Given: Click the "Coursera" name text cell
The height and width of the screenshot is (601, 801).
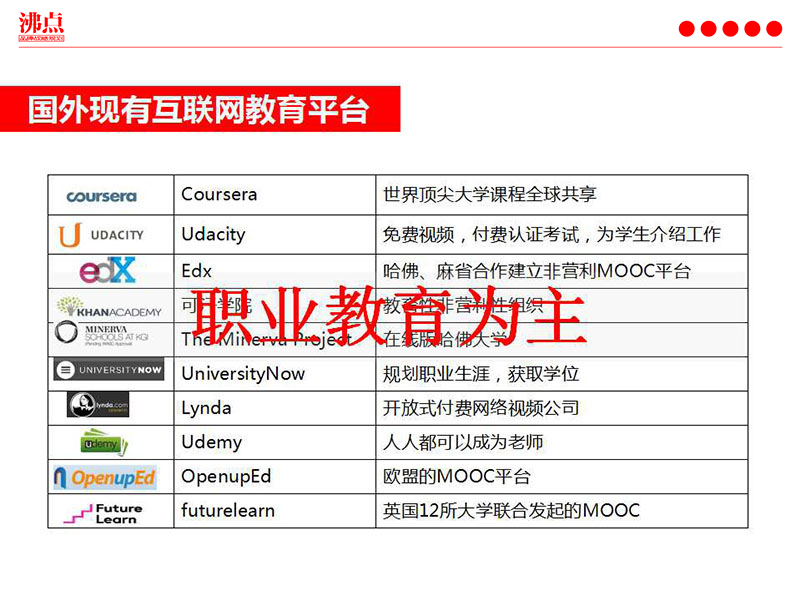Looking at the screenshot, I should 219,194.
